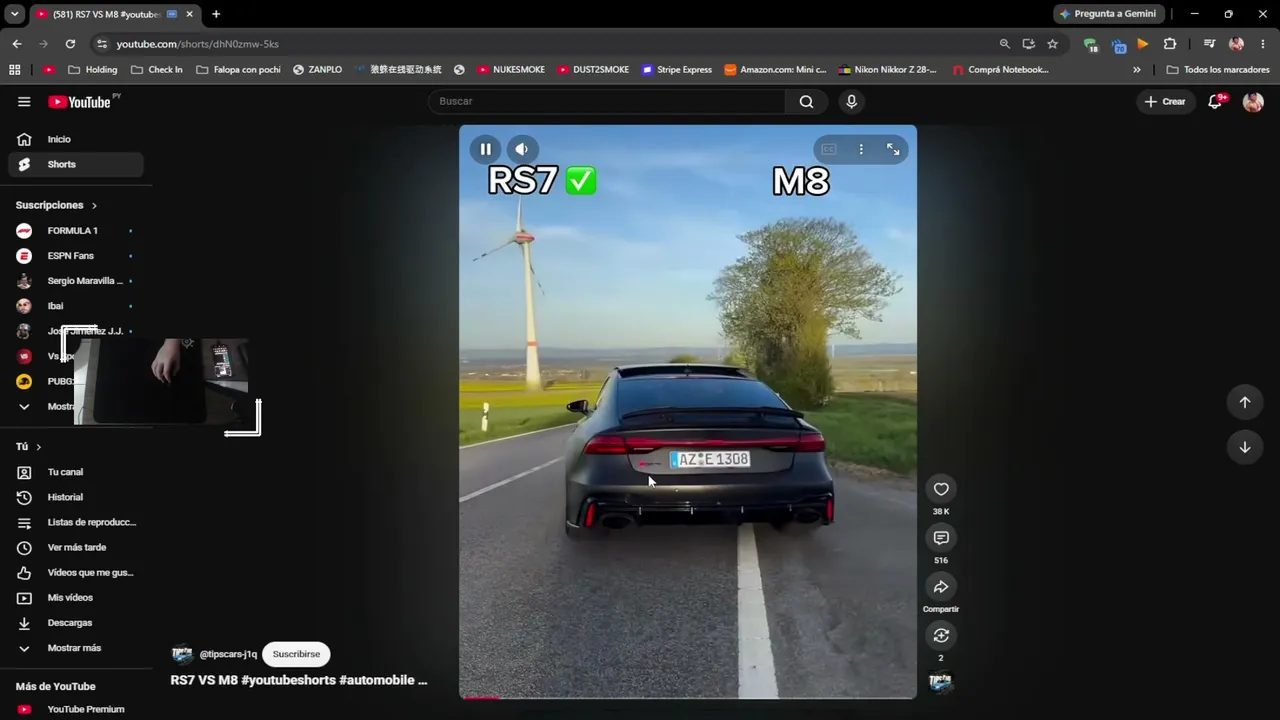Open Ver más tarde playlist
The image size is (1280, 720).
[x=76, y=547]
